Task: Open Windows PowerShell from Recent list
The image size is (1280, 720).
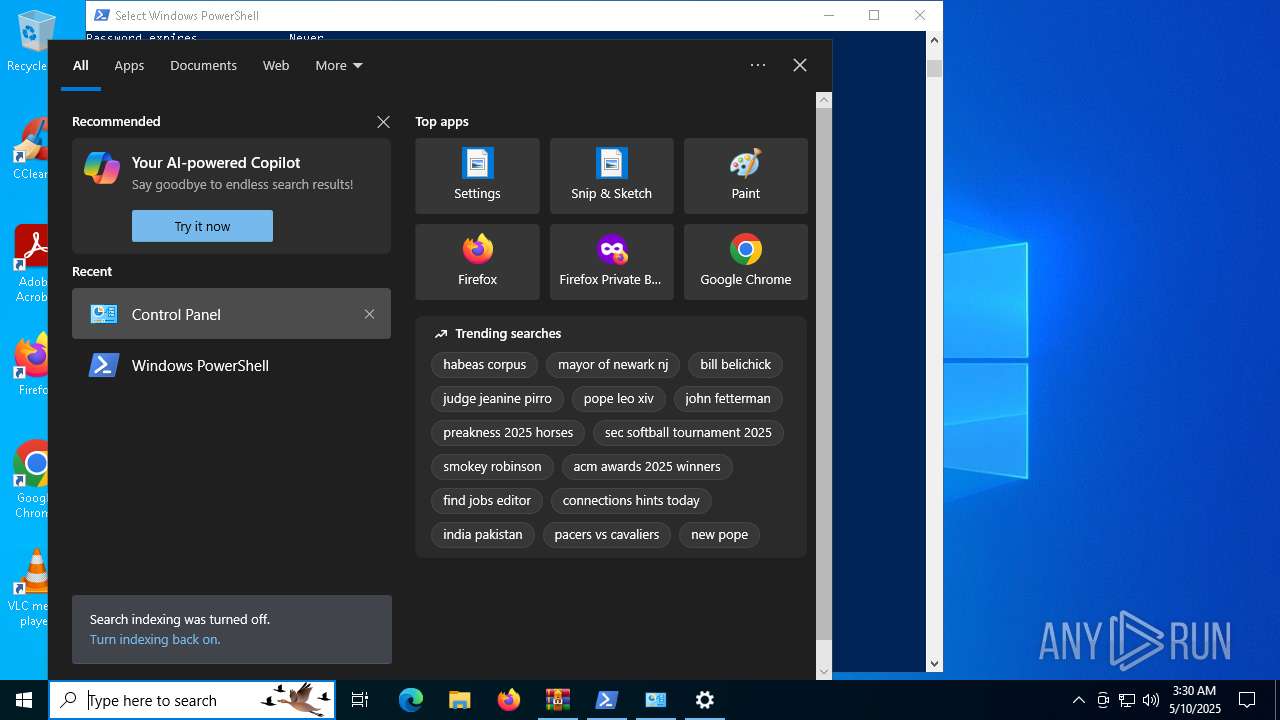Action: pos(231,365)
